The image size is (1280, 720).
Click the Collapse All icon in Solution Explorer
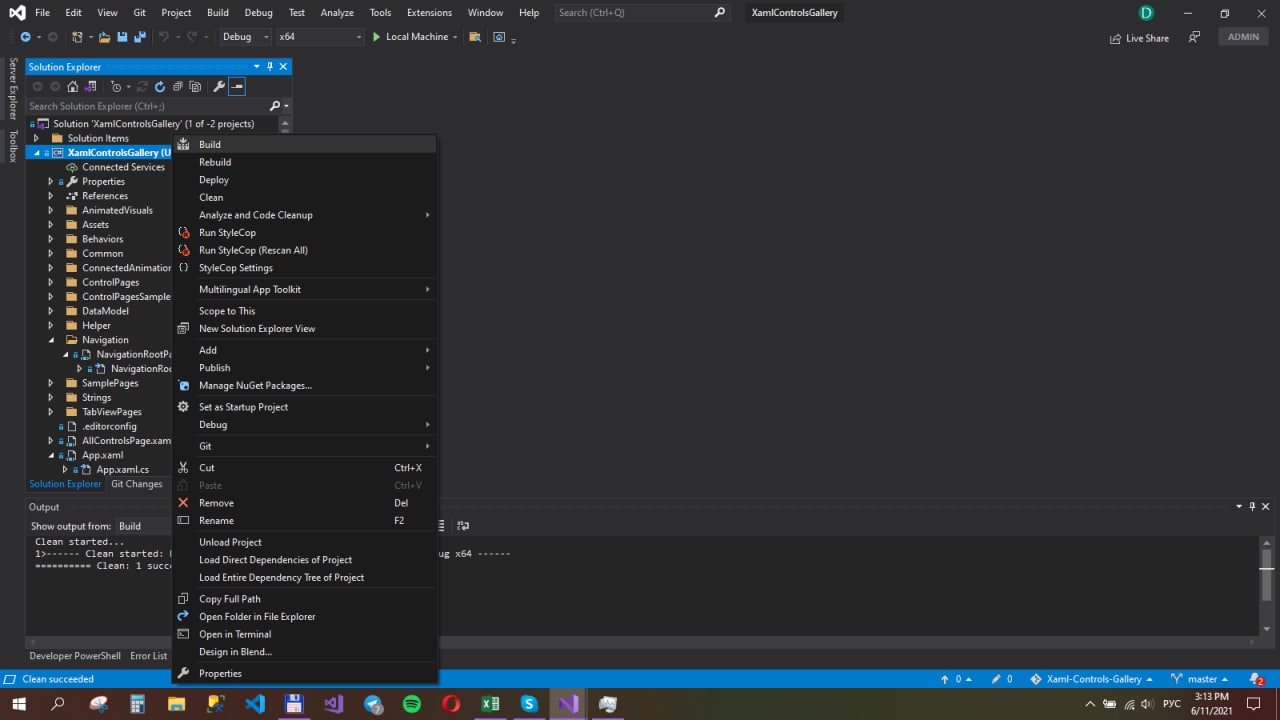coord(176,87)
